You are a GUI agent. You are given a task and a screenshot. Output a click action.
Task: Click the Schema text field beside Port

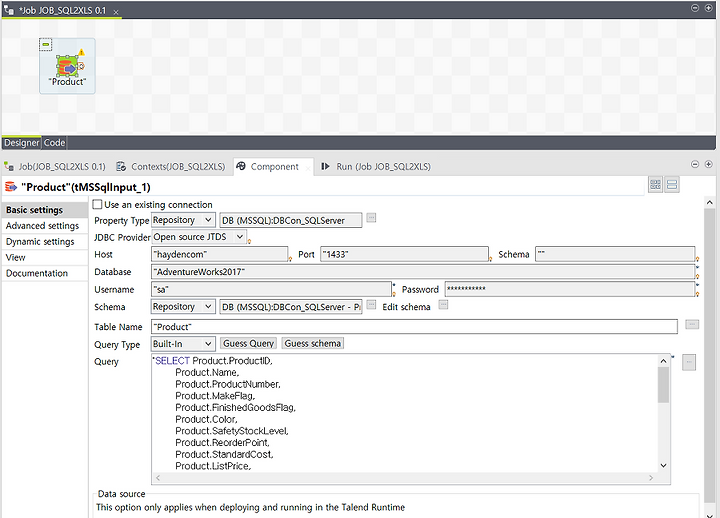pyautogui.click(x=615, y=254)
